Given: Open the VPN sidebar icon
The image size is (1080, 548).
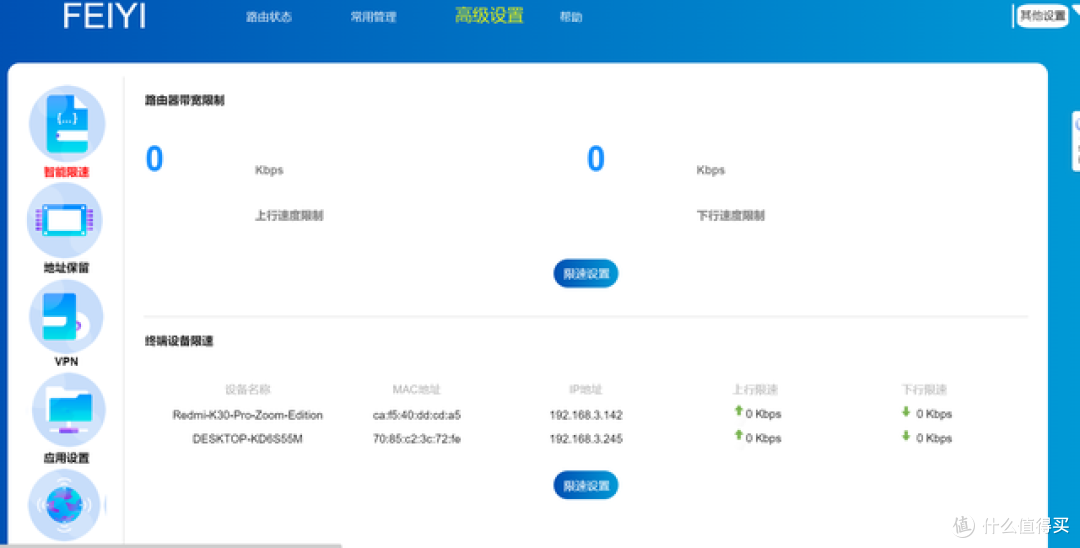Looking at the screenshot, I should click(x=66, y=317).
